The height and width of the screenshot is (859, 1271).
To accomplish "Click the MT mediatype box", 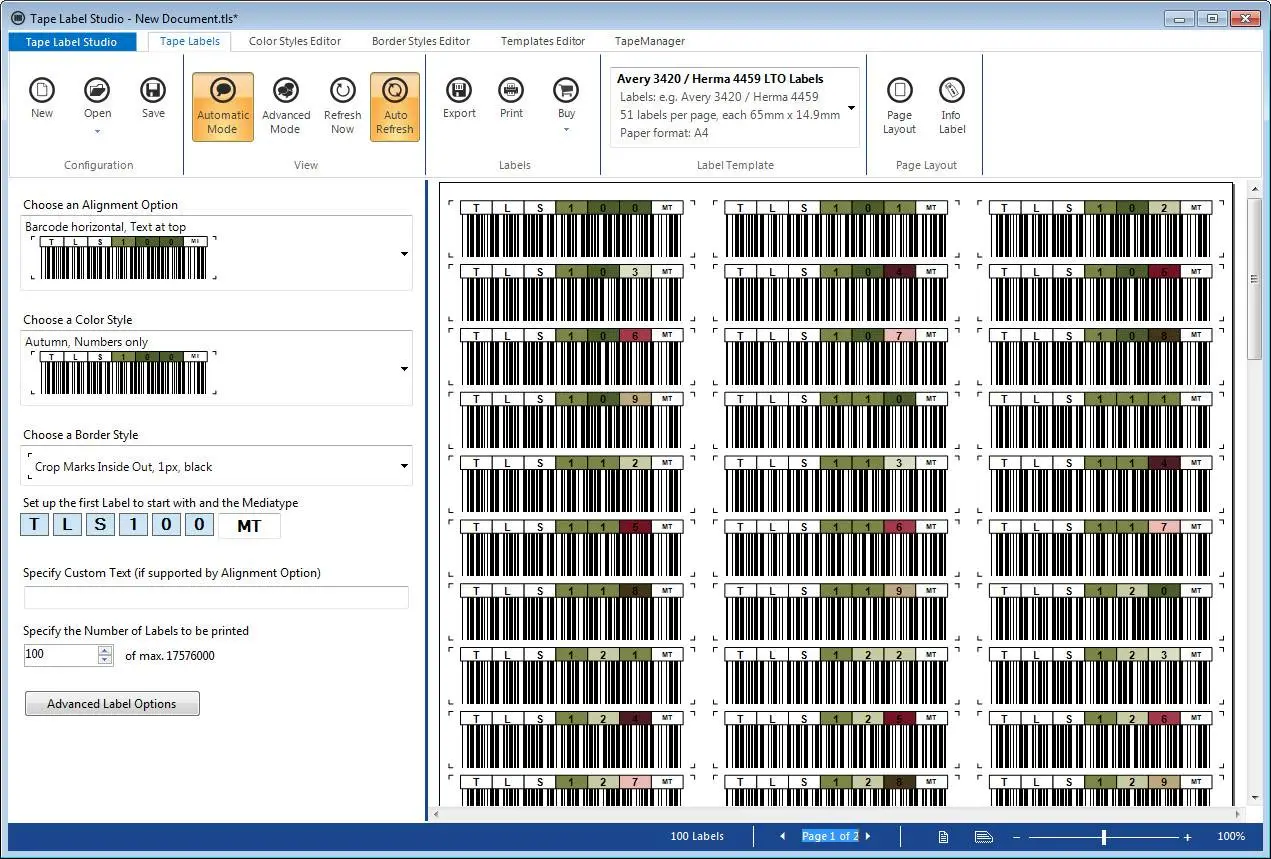I will pyautogui.click(x=249, y=525).
